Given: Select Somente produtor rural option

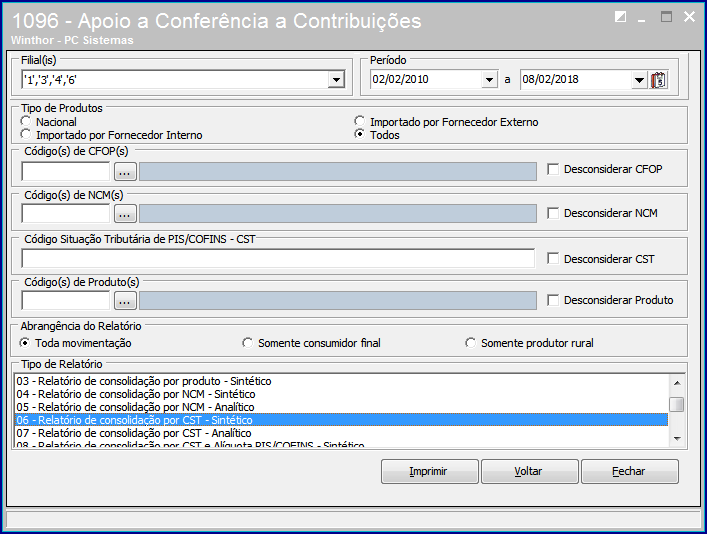Looking at the screenshot, I should coord(470,343).
